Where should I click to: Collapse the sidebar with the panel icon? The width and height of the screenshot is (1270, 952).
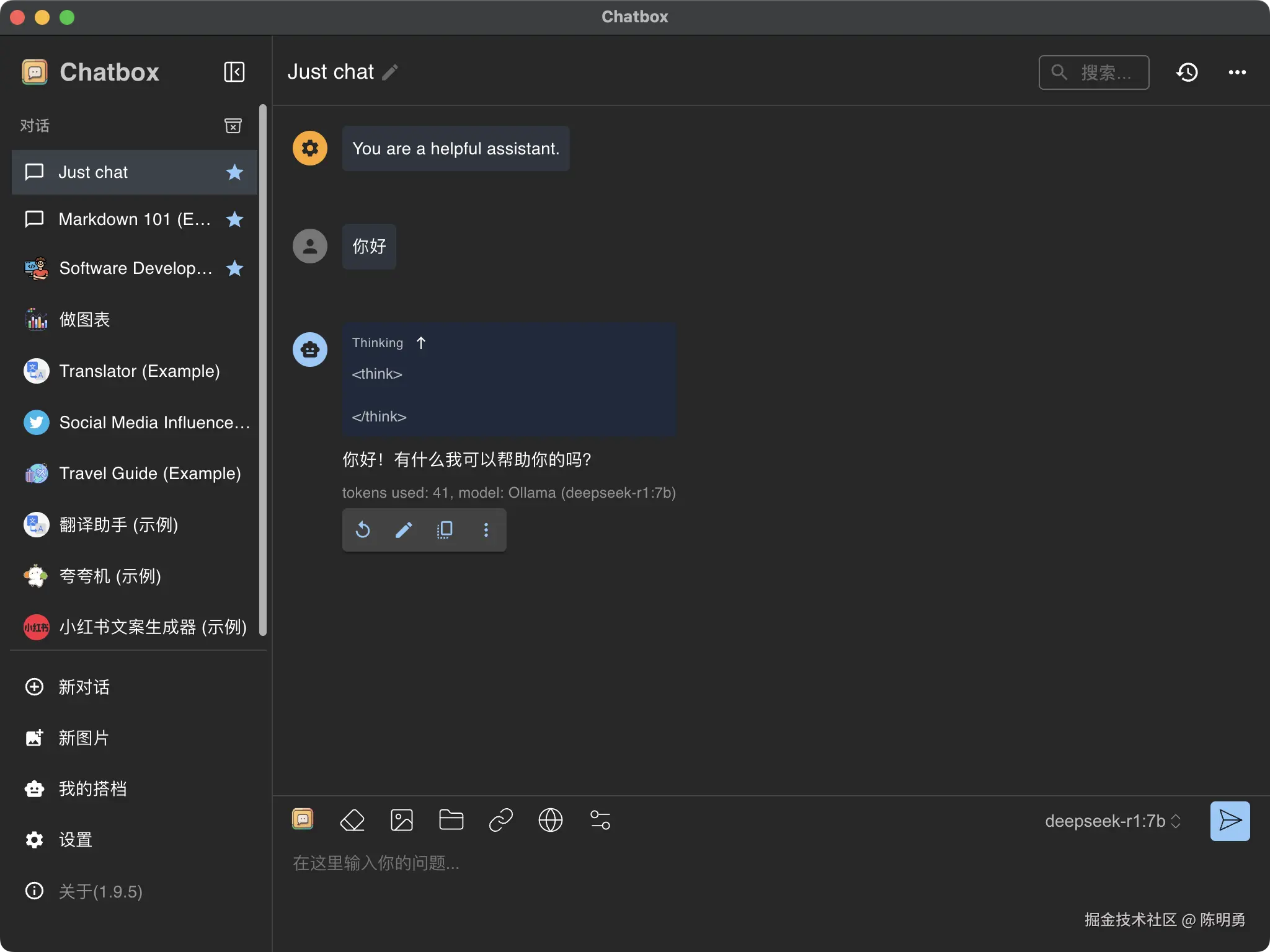tap(234, 72)
